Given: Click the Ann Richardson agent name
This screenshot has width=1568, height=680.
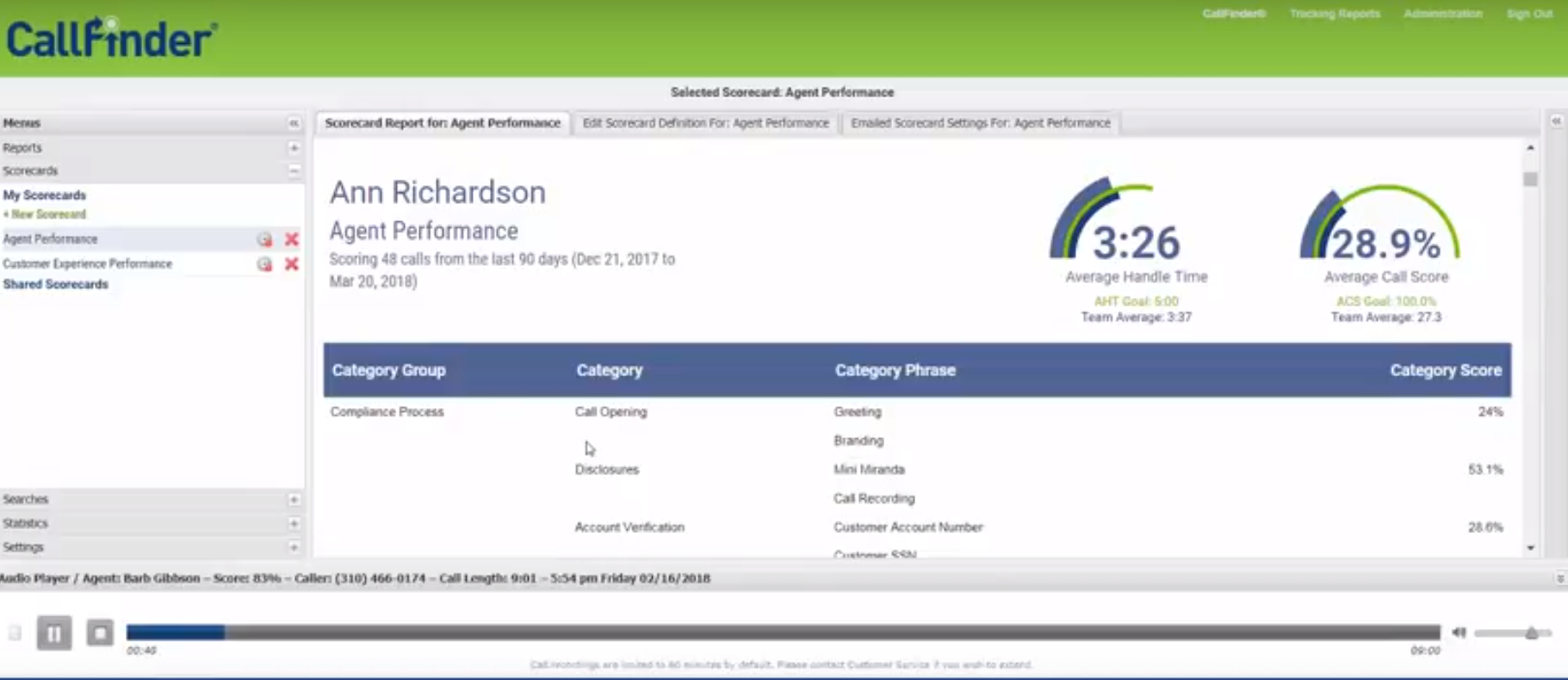Looking at the screenshot, I should tap(437, 192).
